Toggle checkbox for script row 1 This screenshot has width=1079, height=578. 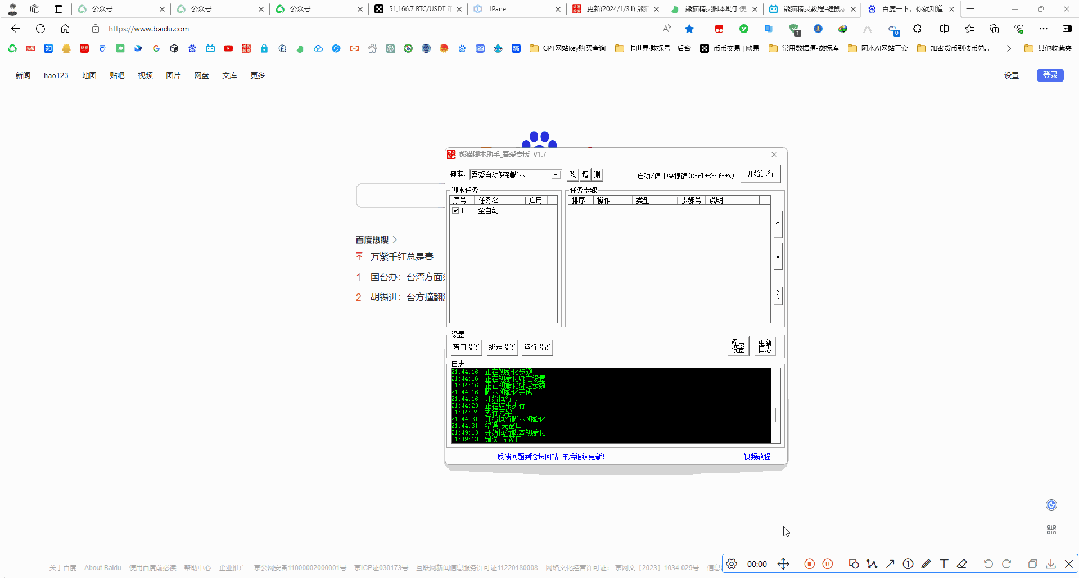tap(455, 211)
